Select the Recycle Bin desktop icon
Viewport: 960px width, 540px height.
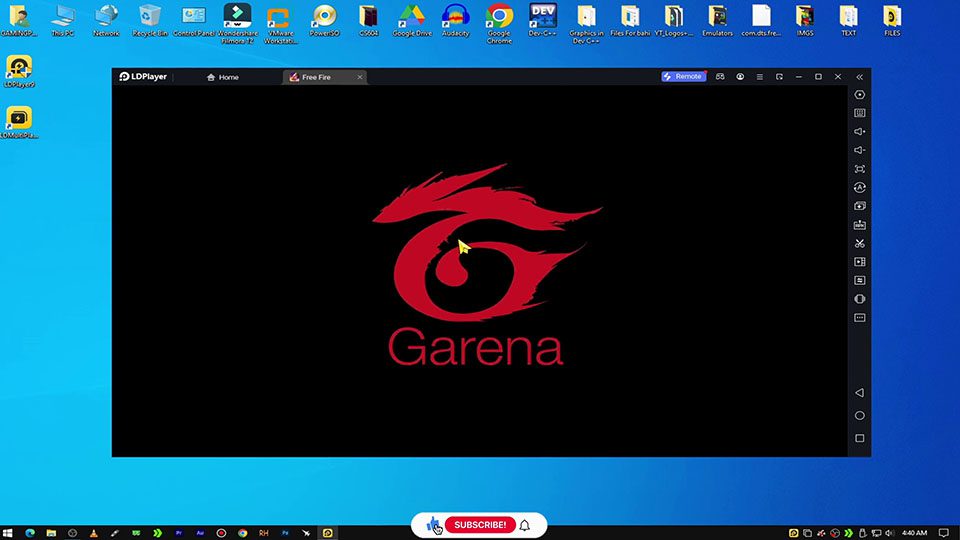[149, 21]
